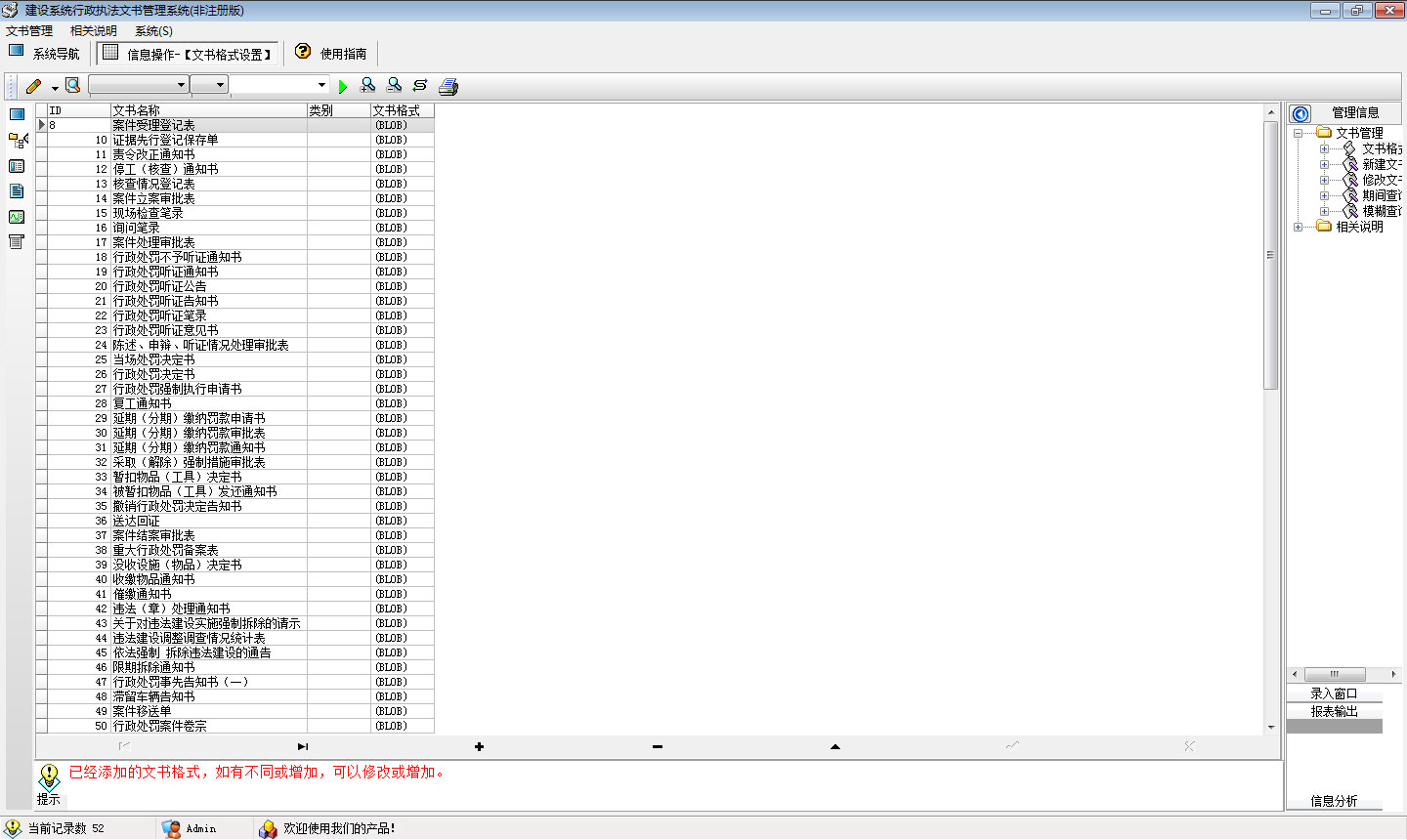The width and height of the screenshot is (1407, 840).
Task: Click the checkmark post-edit navigator button
Action: point(1012,745)
